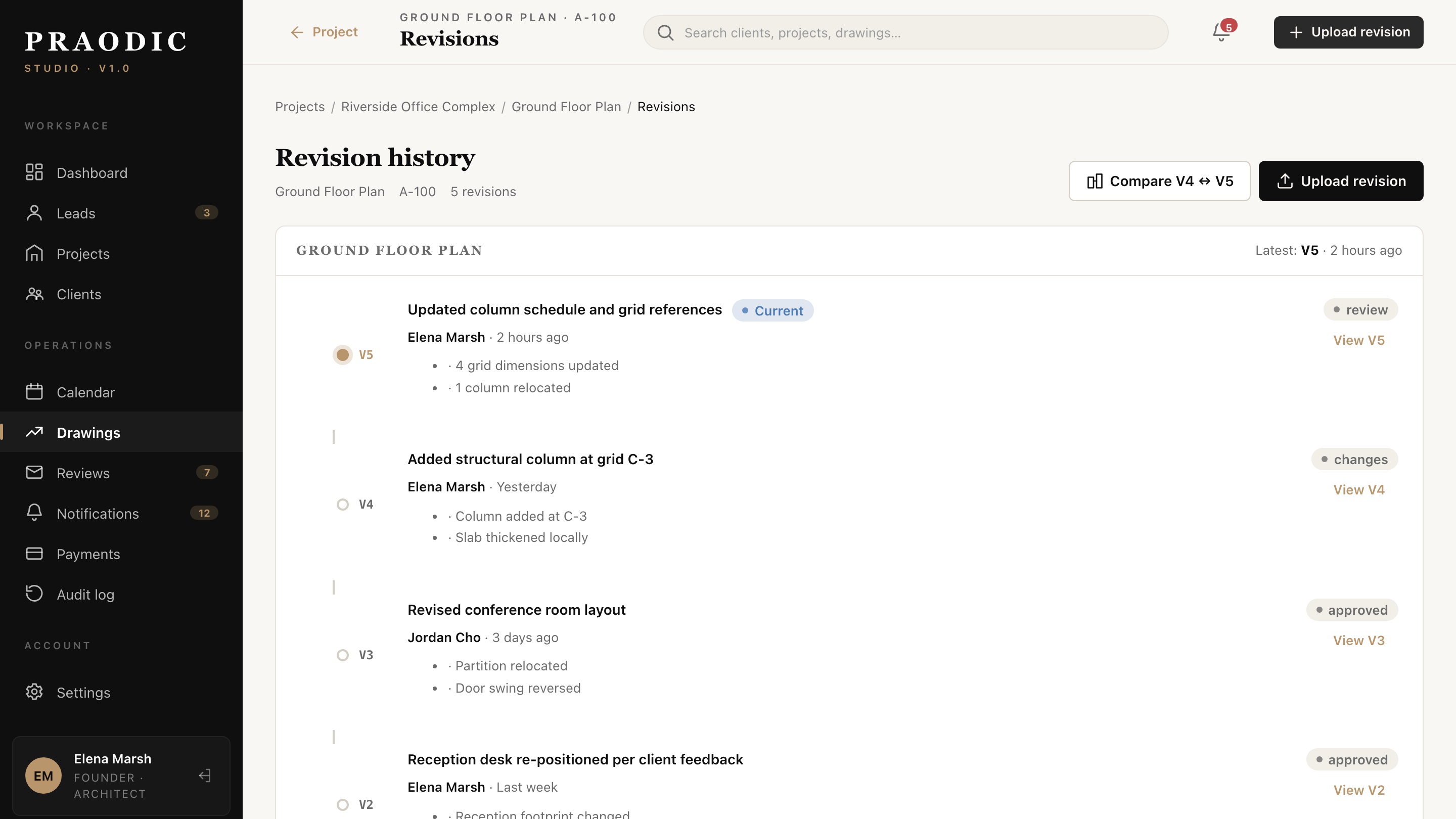The height and width of the screenshot is (819, 1456).
Task: Click the Payments card icon
Action: (34, 554)
